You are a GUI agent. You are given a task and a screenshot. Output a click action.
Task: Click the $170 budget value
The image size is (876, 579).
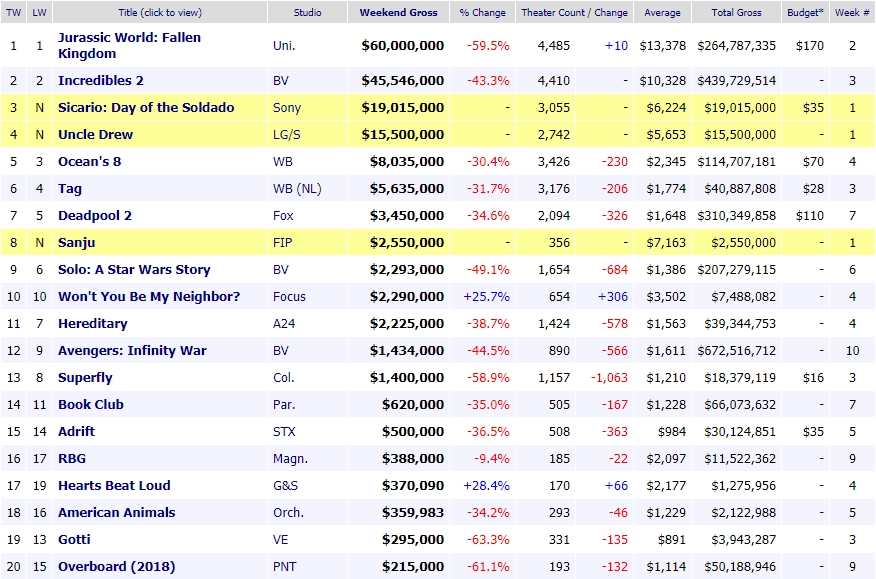[x=810, y=46]
